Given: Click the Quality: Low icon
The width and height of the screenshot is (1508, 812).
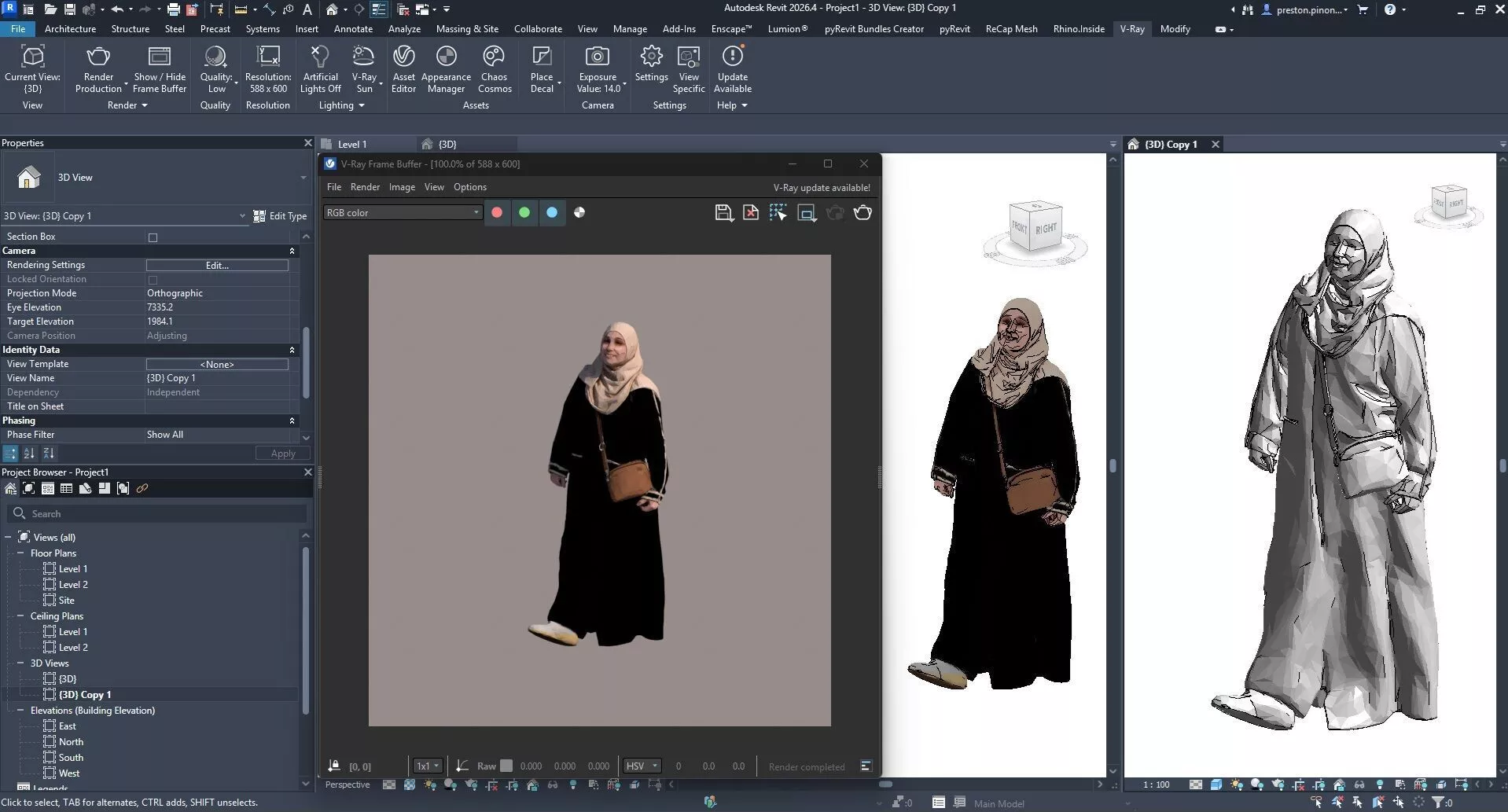Looking at the screenshot, I should (215, 57).
